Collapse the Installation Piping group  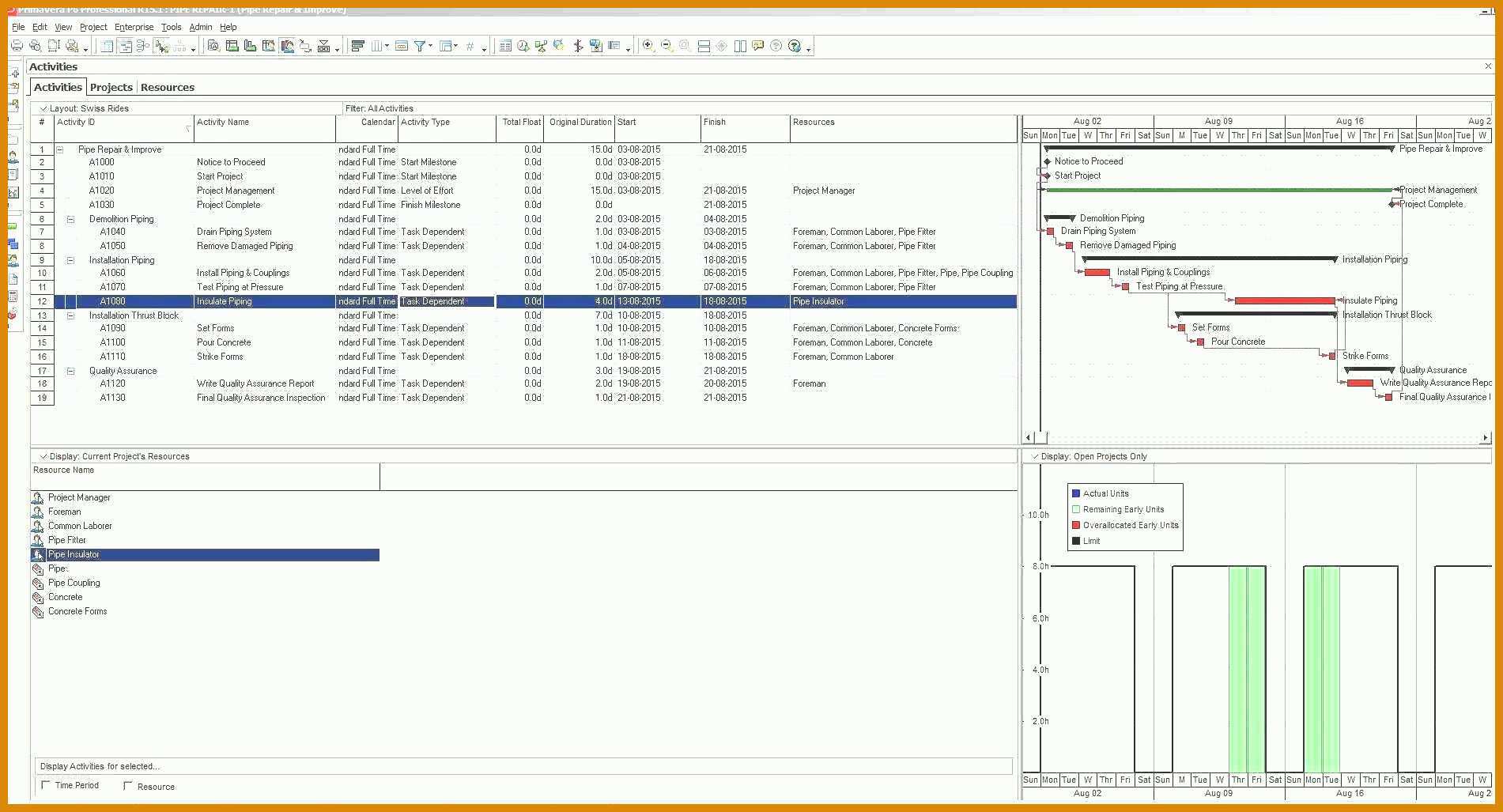coord(70,260)
